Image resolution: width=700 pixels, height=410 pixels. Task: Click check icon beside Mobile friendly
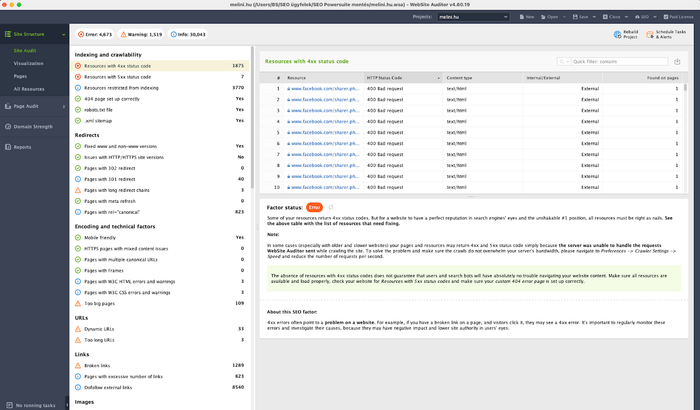(78, 238)
